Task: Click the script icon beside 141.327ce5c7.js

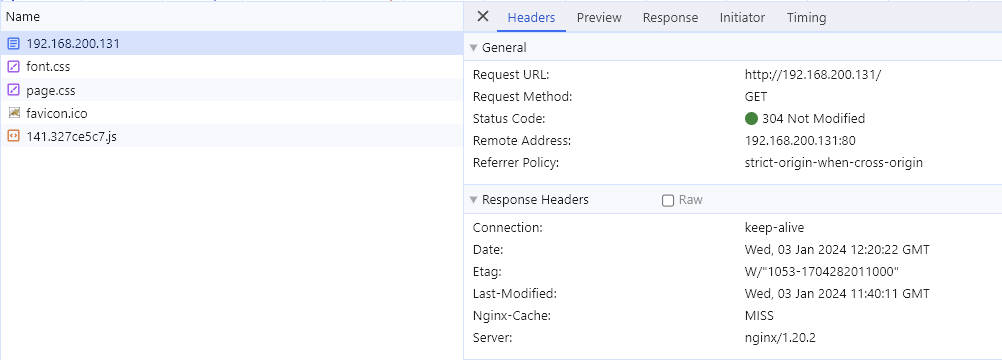Action: coord(13,136)
